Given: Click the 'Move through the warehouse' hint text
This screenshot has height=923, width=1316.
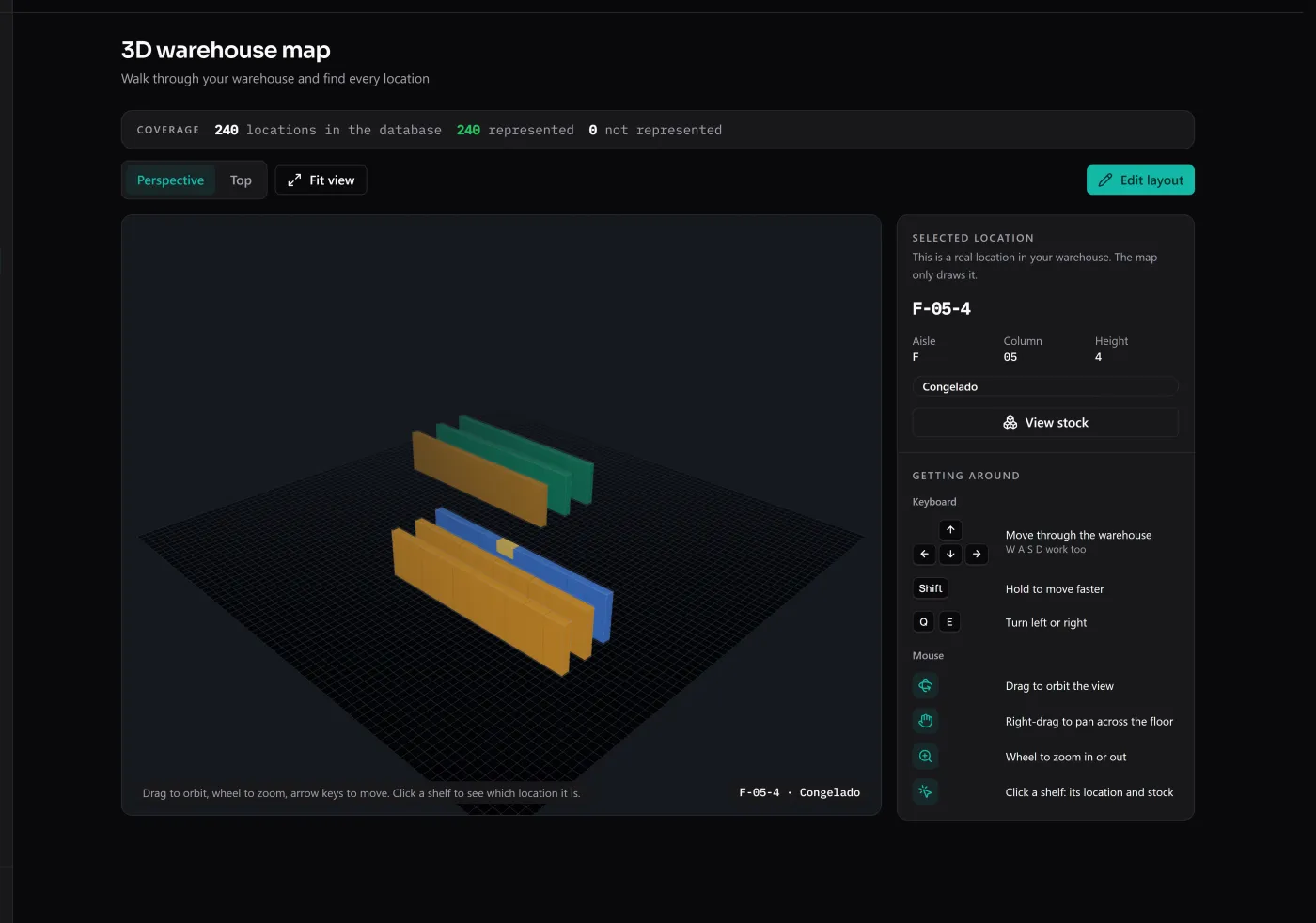Looking at the screenshot, I should [x=1078, y=535].
